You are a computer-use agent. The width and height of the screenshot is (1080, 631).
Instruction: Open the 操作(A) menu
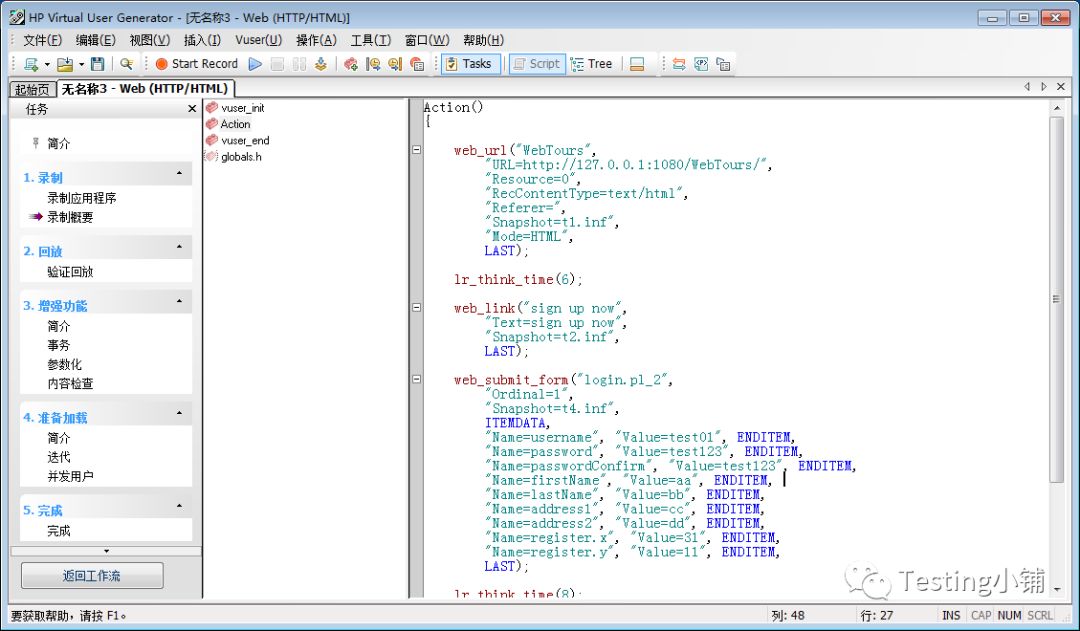[316, 41]
